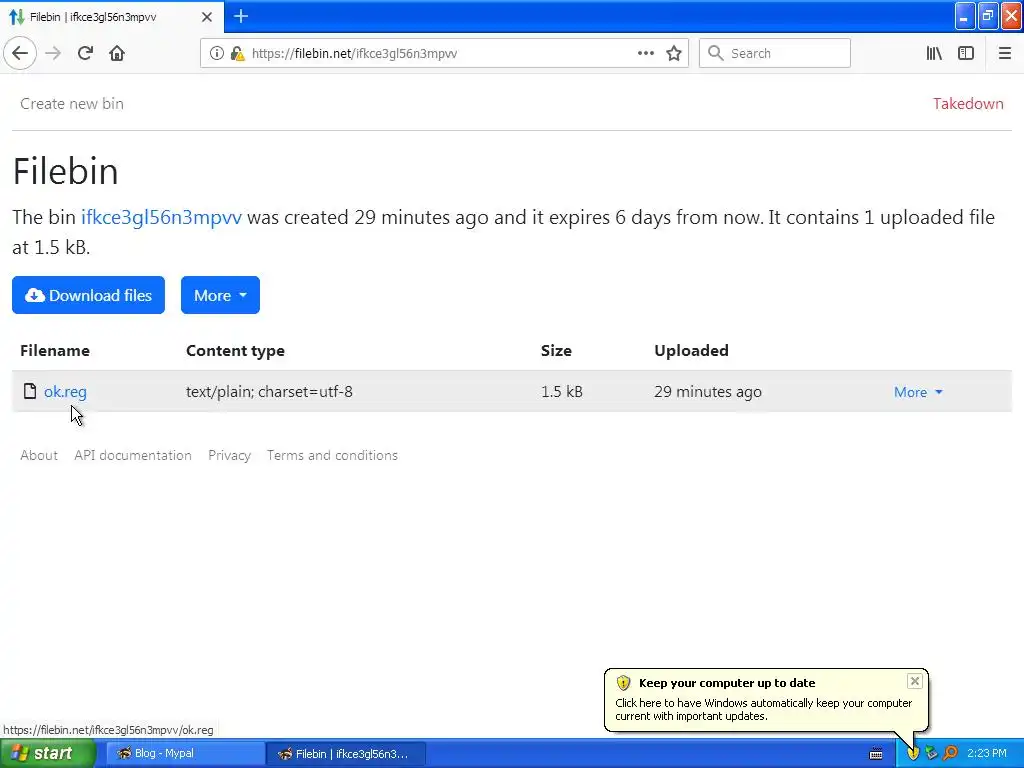1024x768 pixels.
Task: Click the file icon beside ok.reg
Action: [29, 391]
